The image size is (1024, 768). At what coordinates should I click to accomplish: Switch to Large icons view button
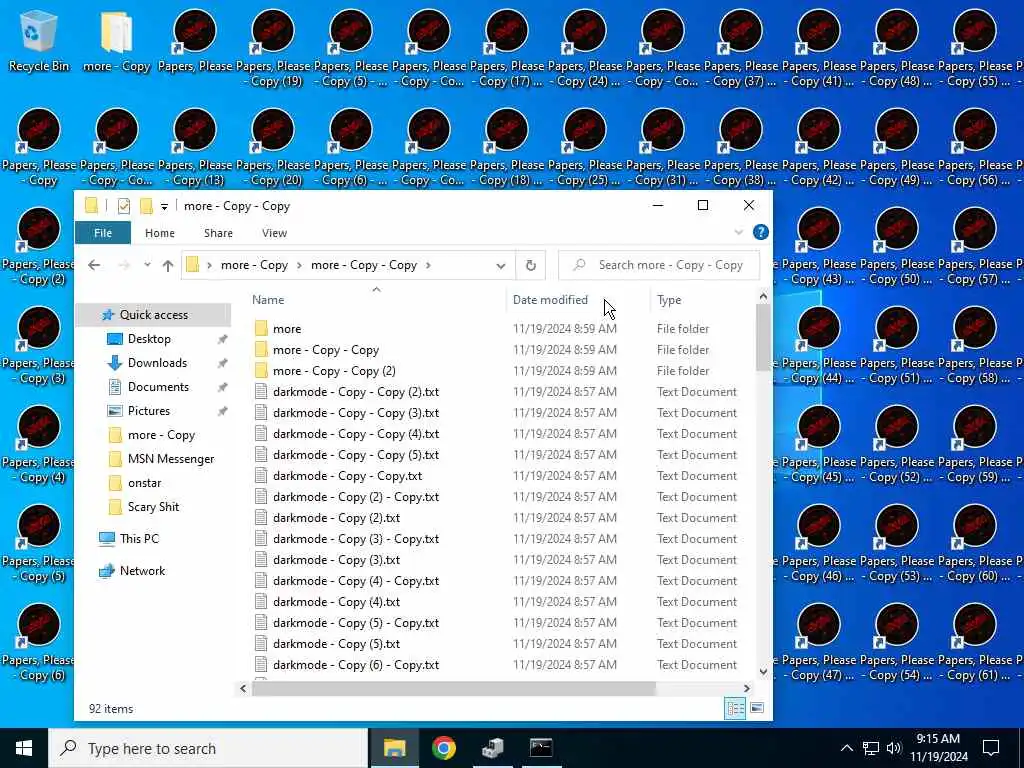[x=757, y=709]
